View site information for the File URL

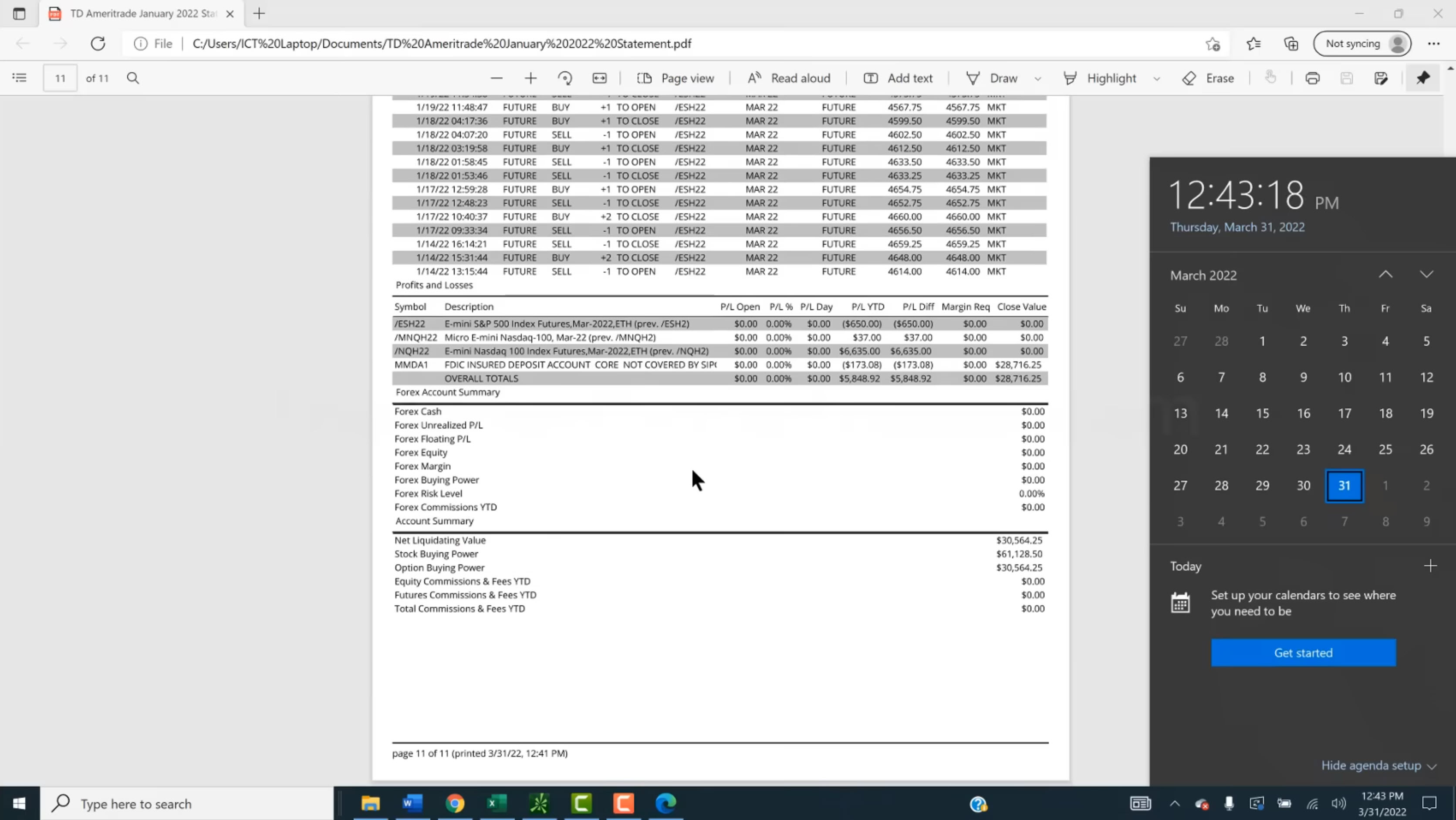pos(153,44)
